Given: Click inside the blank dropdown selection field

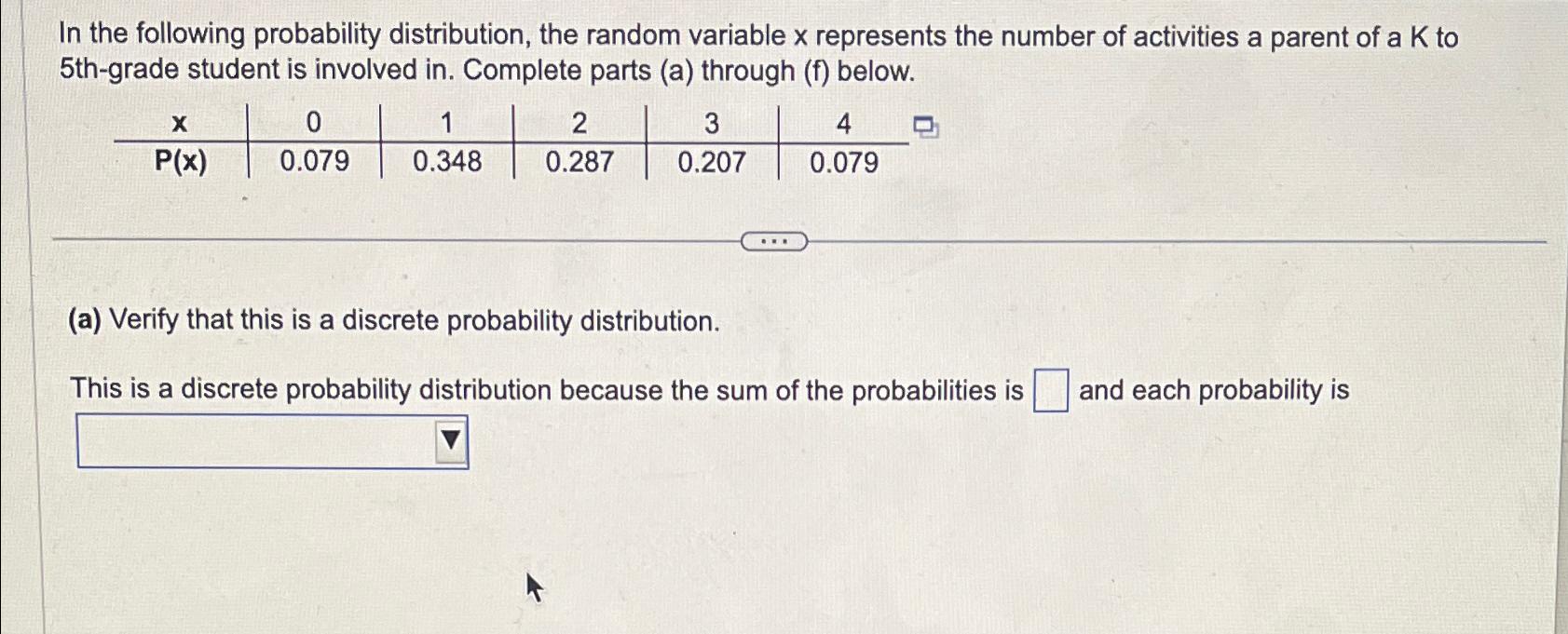Looking at the screenshot, I should coord(252,440).
